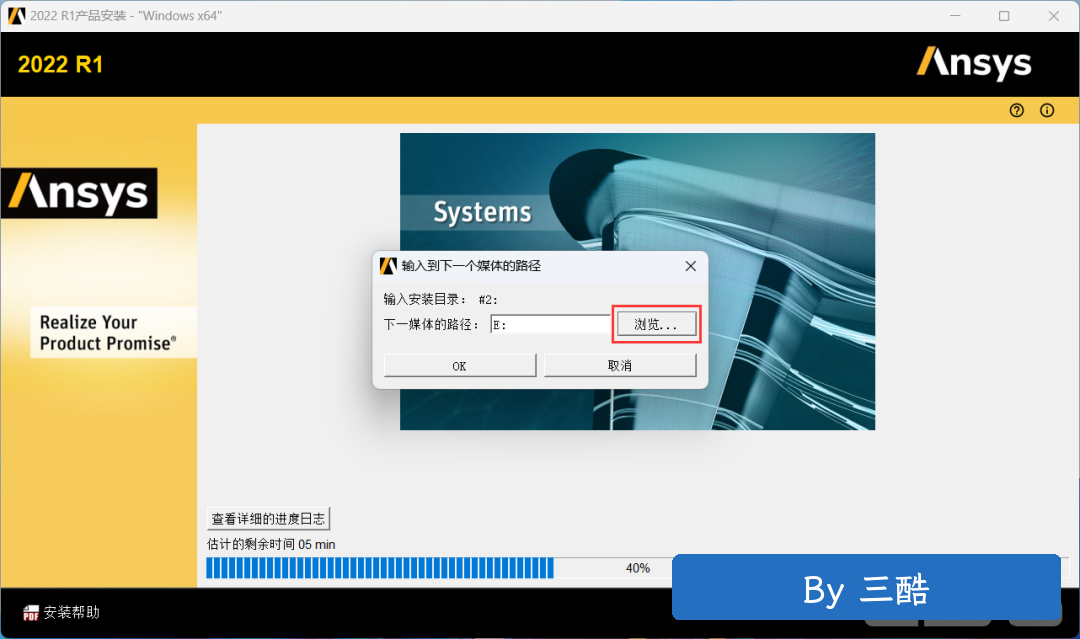View the detailed progress log
Viewport: 1080px width, 639px height.
tap(269, 518)
